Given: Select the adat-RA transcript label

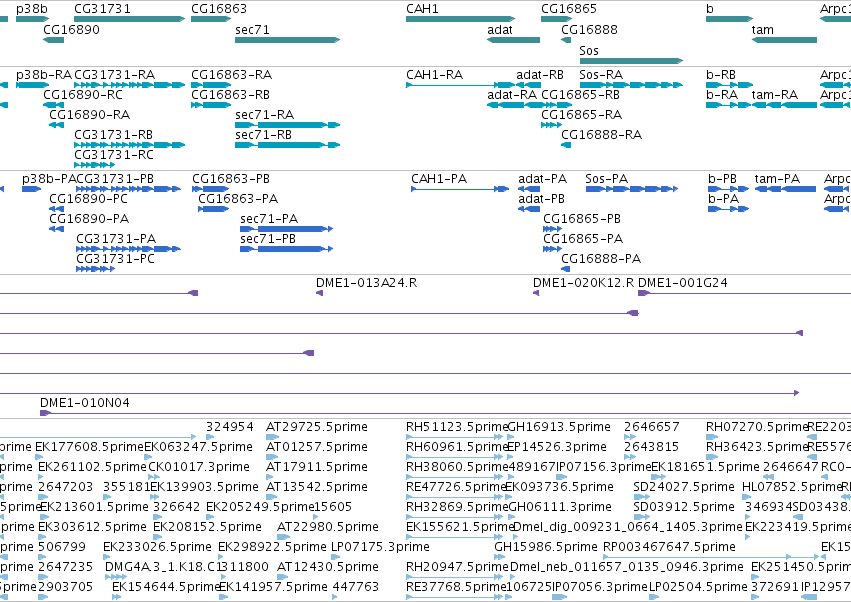Looking at the screenshot, I should (512, 94).
